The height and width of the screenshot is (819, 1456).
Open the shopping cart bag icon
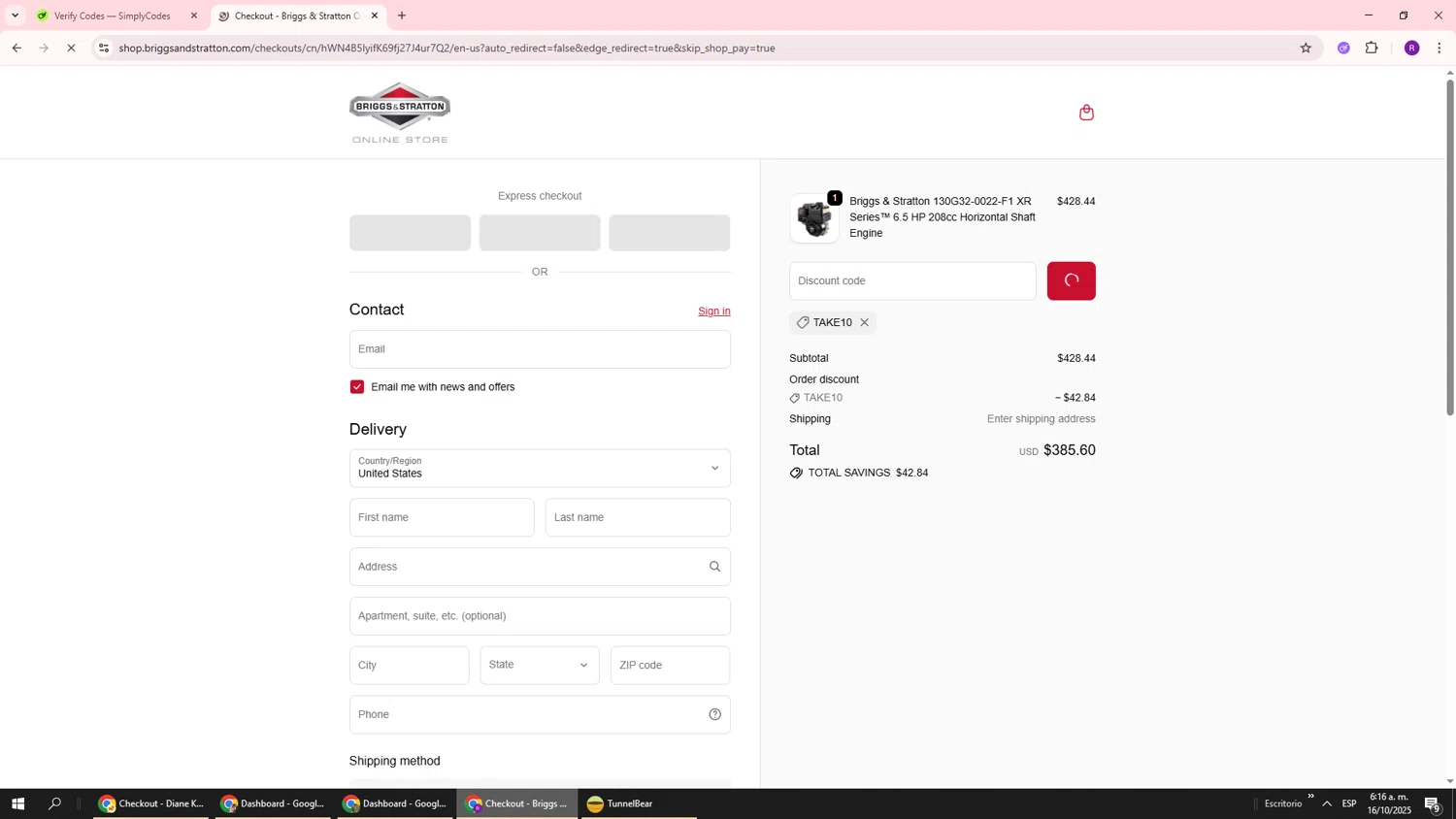[x=1086, y=113]
